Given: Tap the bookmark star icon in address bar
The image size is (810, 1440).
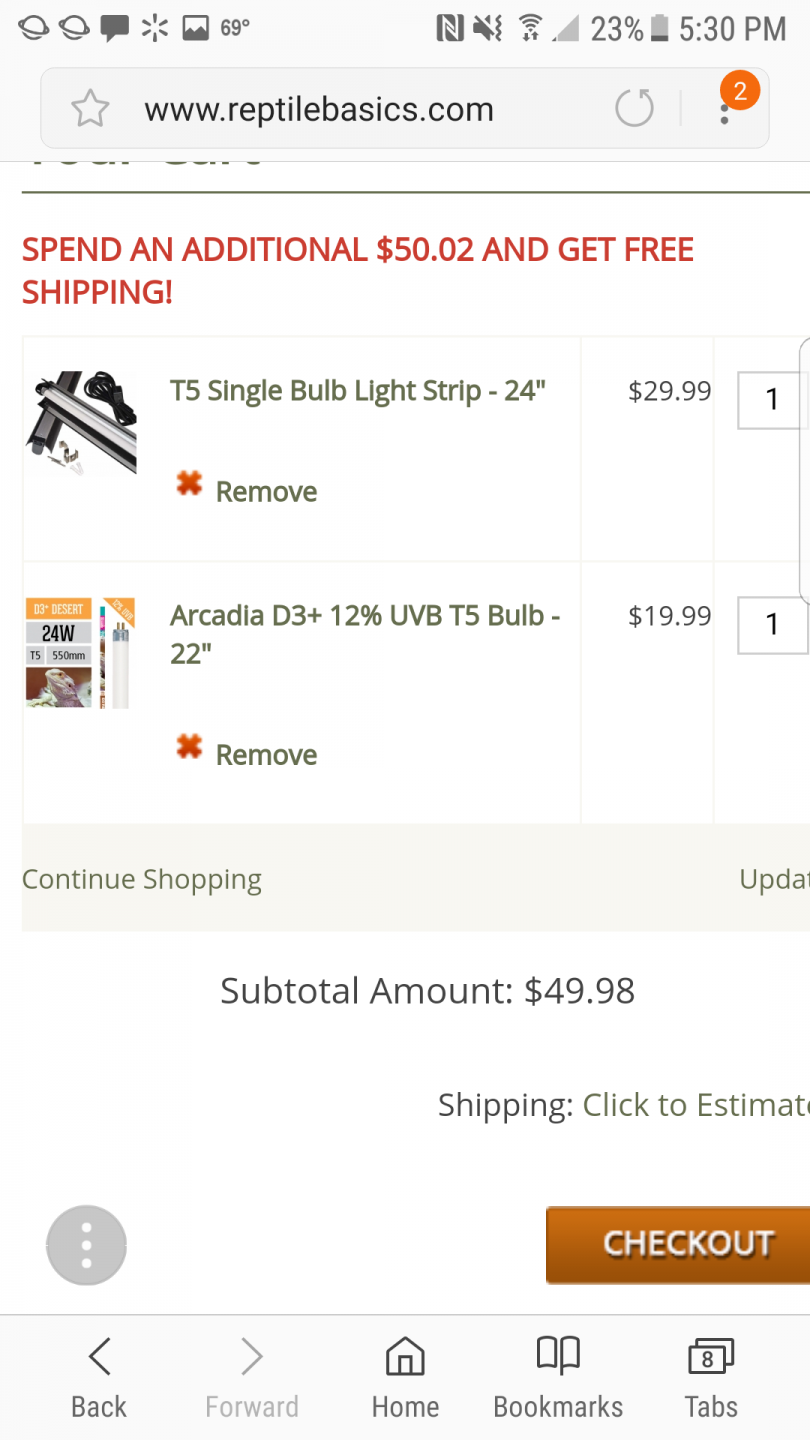Looking at the screenshot, I should click(90, 108).
